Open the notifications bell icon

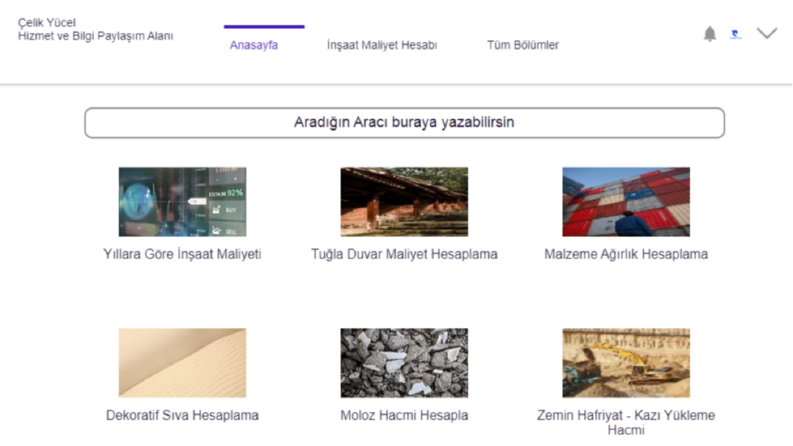click(x=710, y=34)
